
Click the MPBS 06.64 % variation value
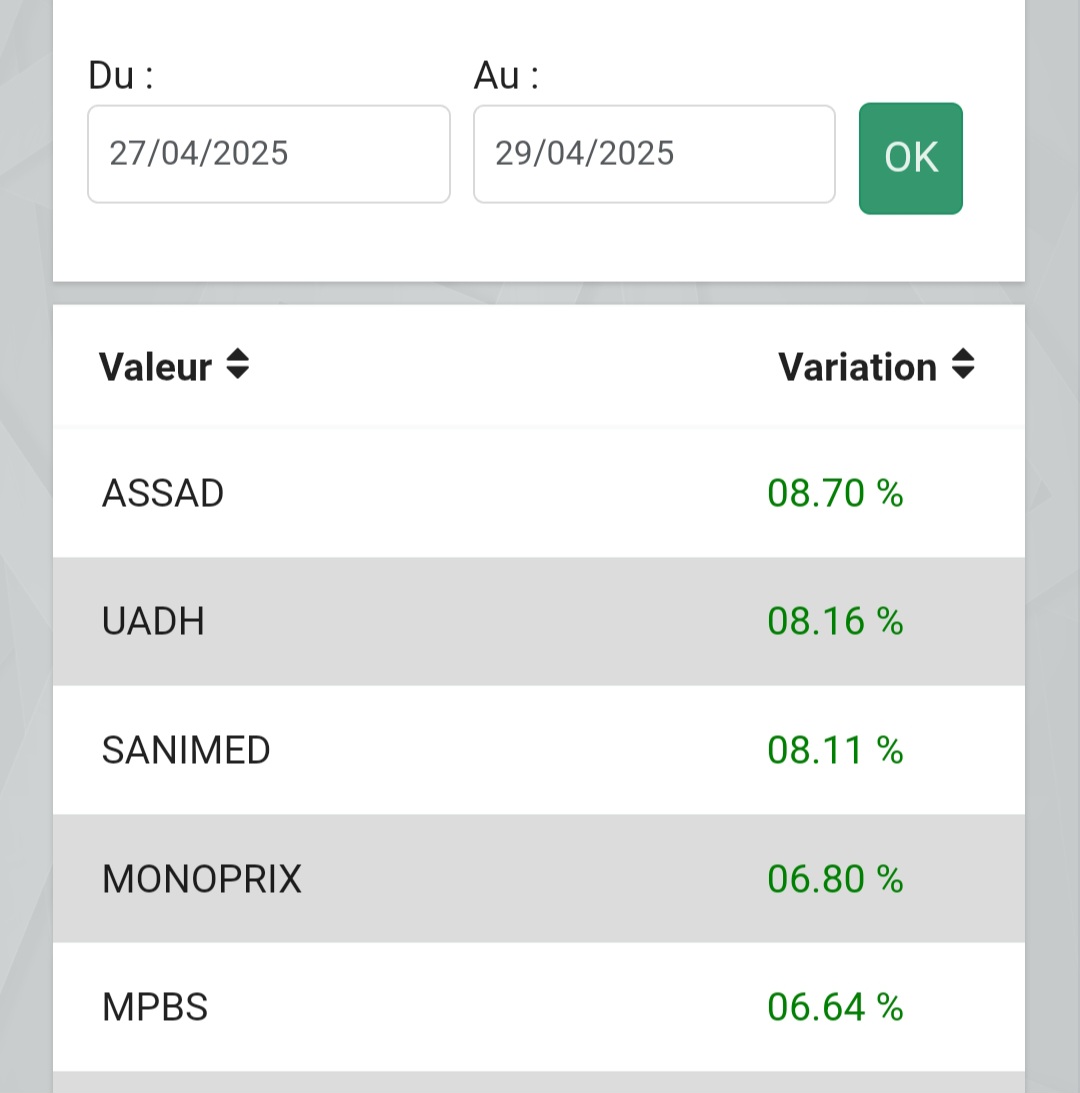(835, 1007)
